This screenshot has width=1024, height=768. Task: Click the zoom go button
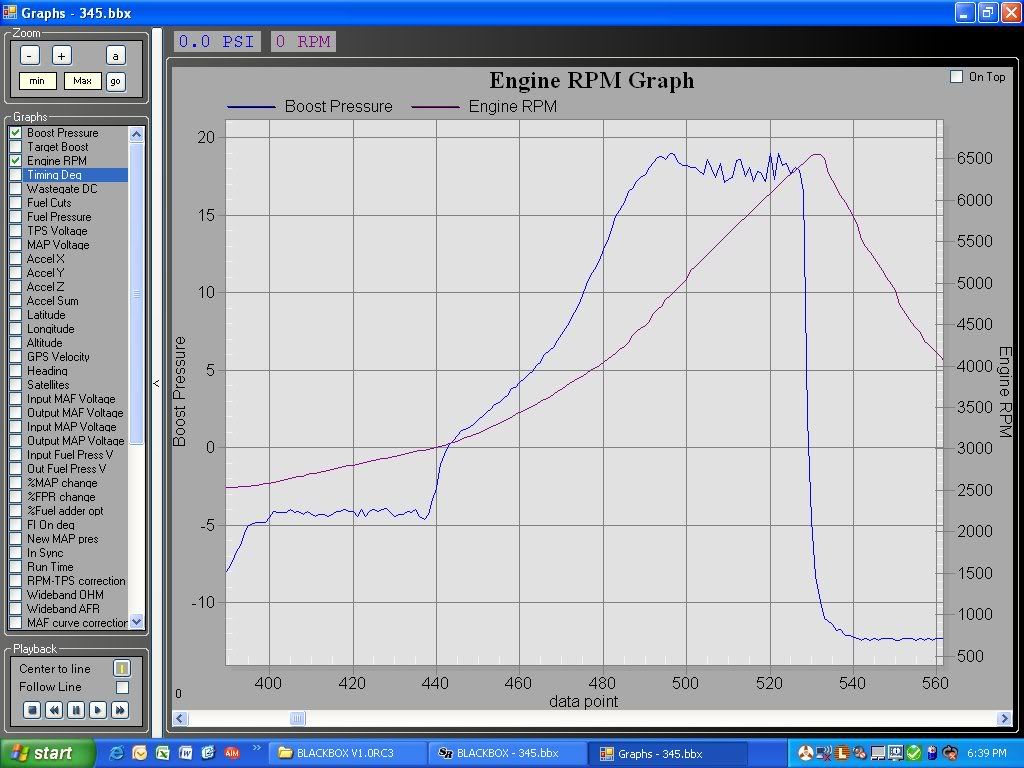115,81
